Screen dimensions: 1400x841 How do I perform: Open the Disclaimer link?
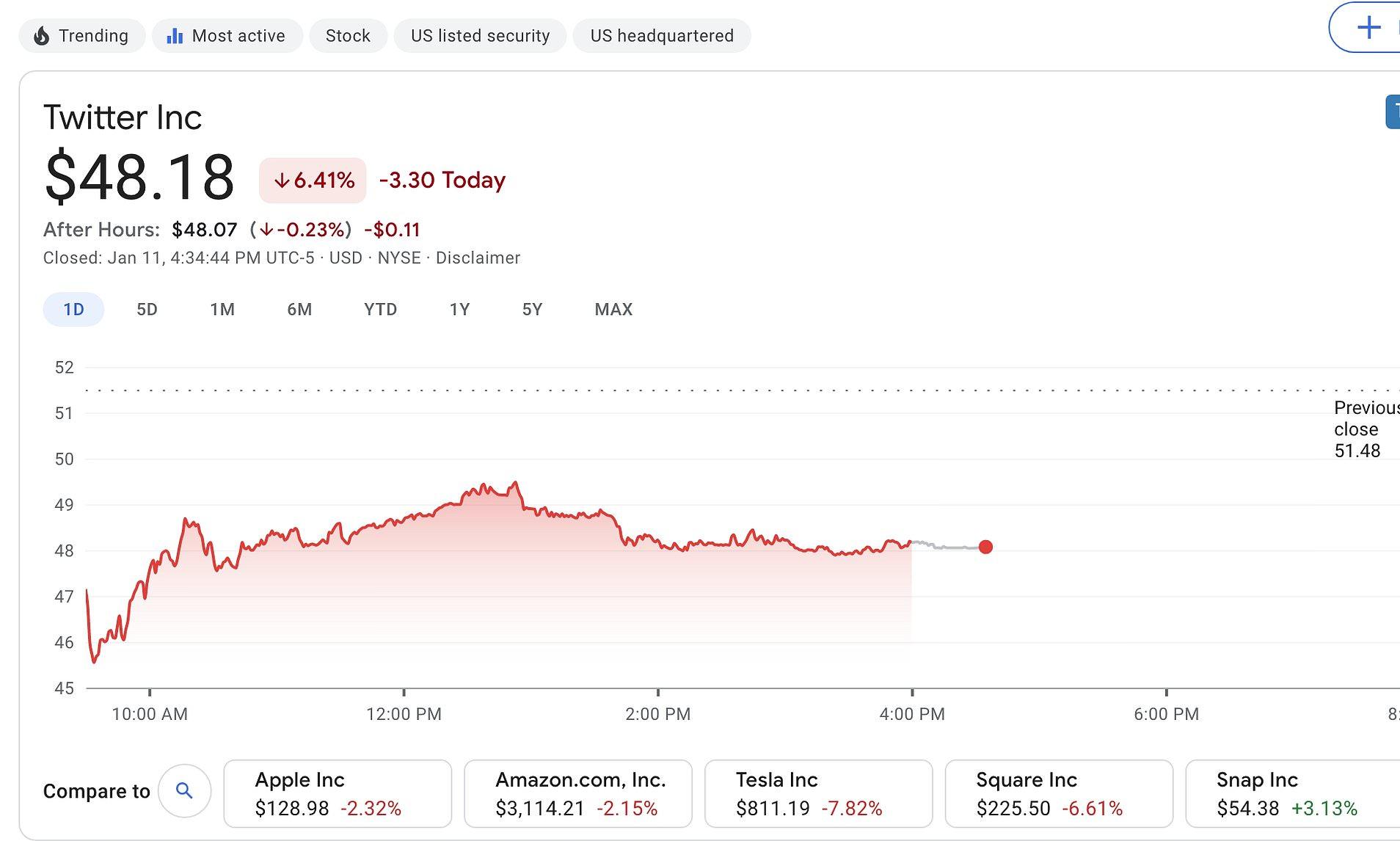(478, 258)
